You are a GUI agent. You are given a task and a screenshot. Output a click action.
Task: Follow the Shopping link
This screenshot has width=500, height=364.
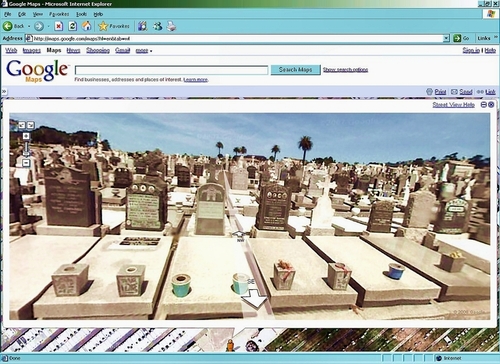(x=98, y=50)
